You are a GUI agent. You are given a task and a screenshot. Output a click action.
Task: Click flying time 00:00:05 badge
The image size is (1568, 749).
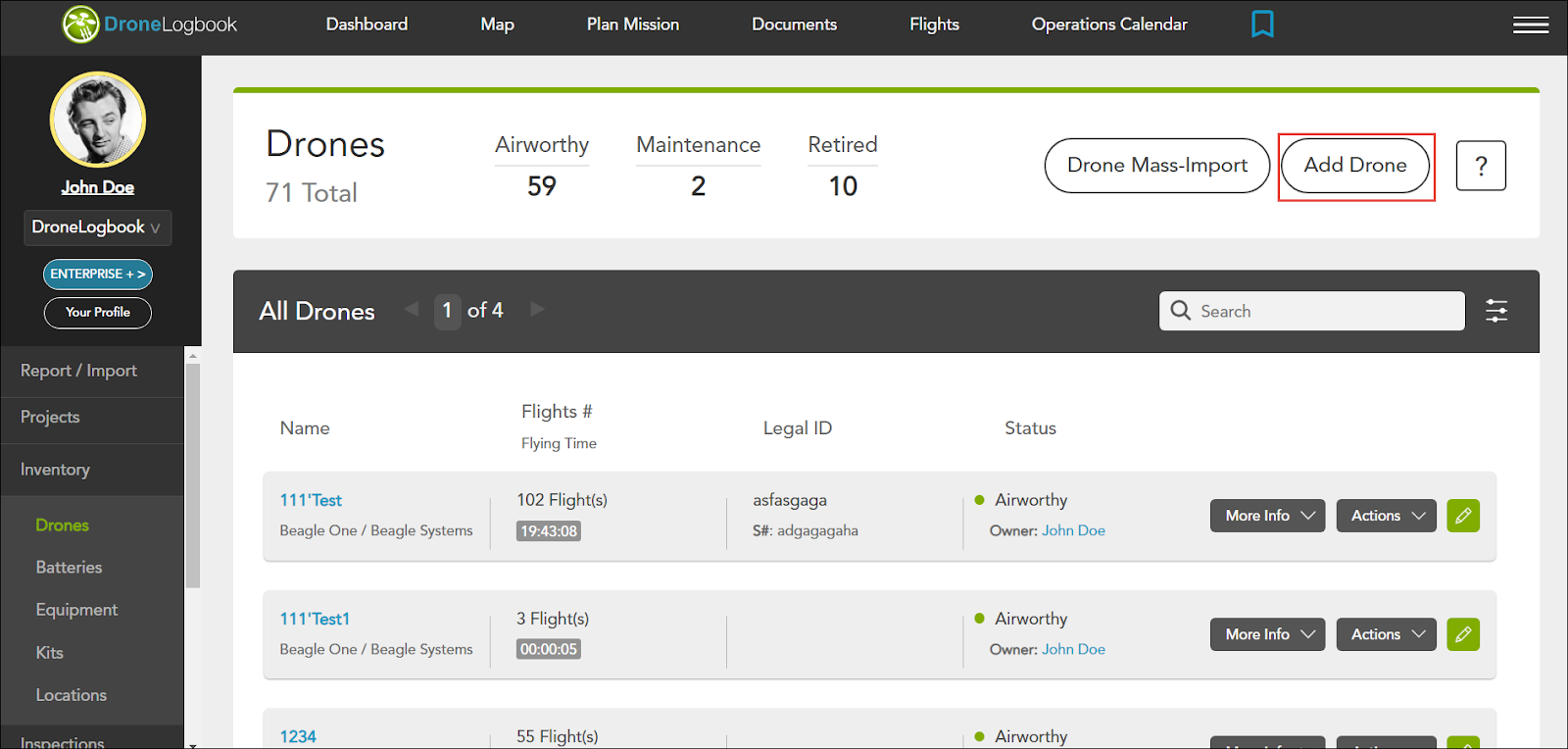(549, 649)
